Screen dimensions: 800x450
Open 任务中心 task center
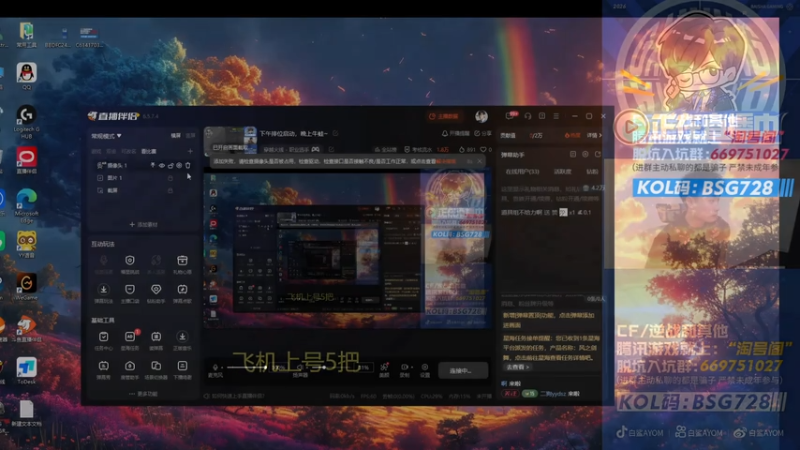[x=104, y=340]
